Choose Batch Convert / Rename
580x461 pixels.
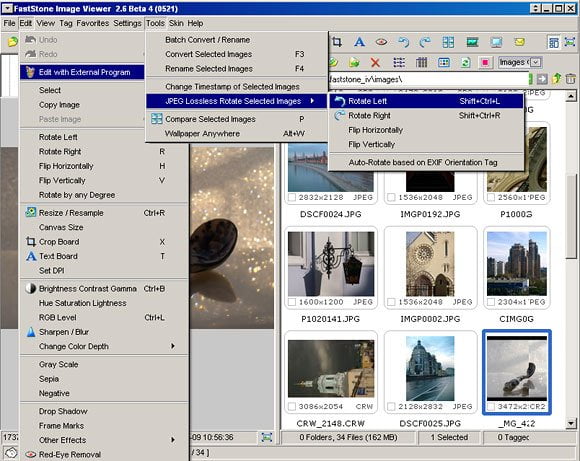pyautogui.click(x=237, y=40)
